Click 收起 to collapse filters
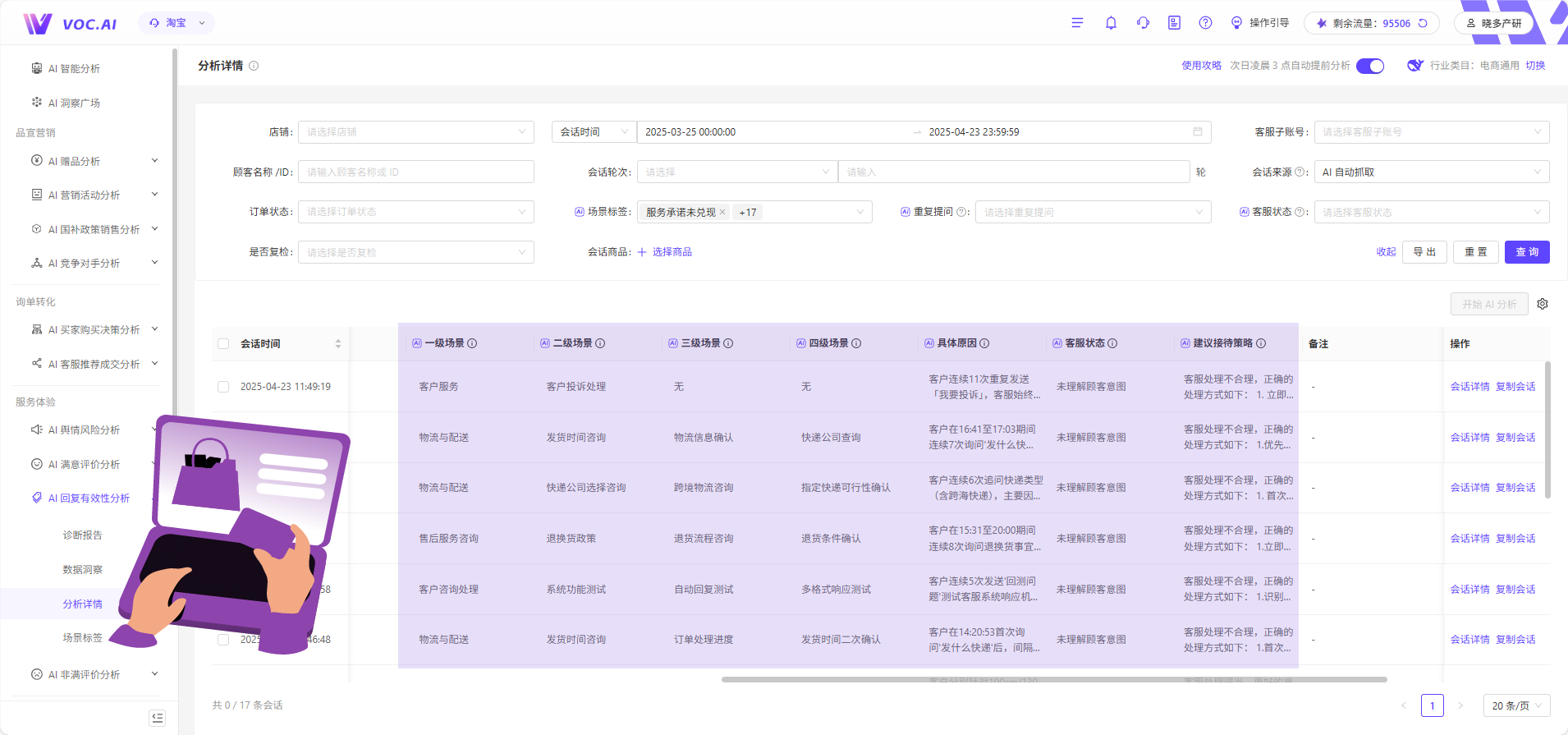The image size is (1568, 735). click(1386, 252)
